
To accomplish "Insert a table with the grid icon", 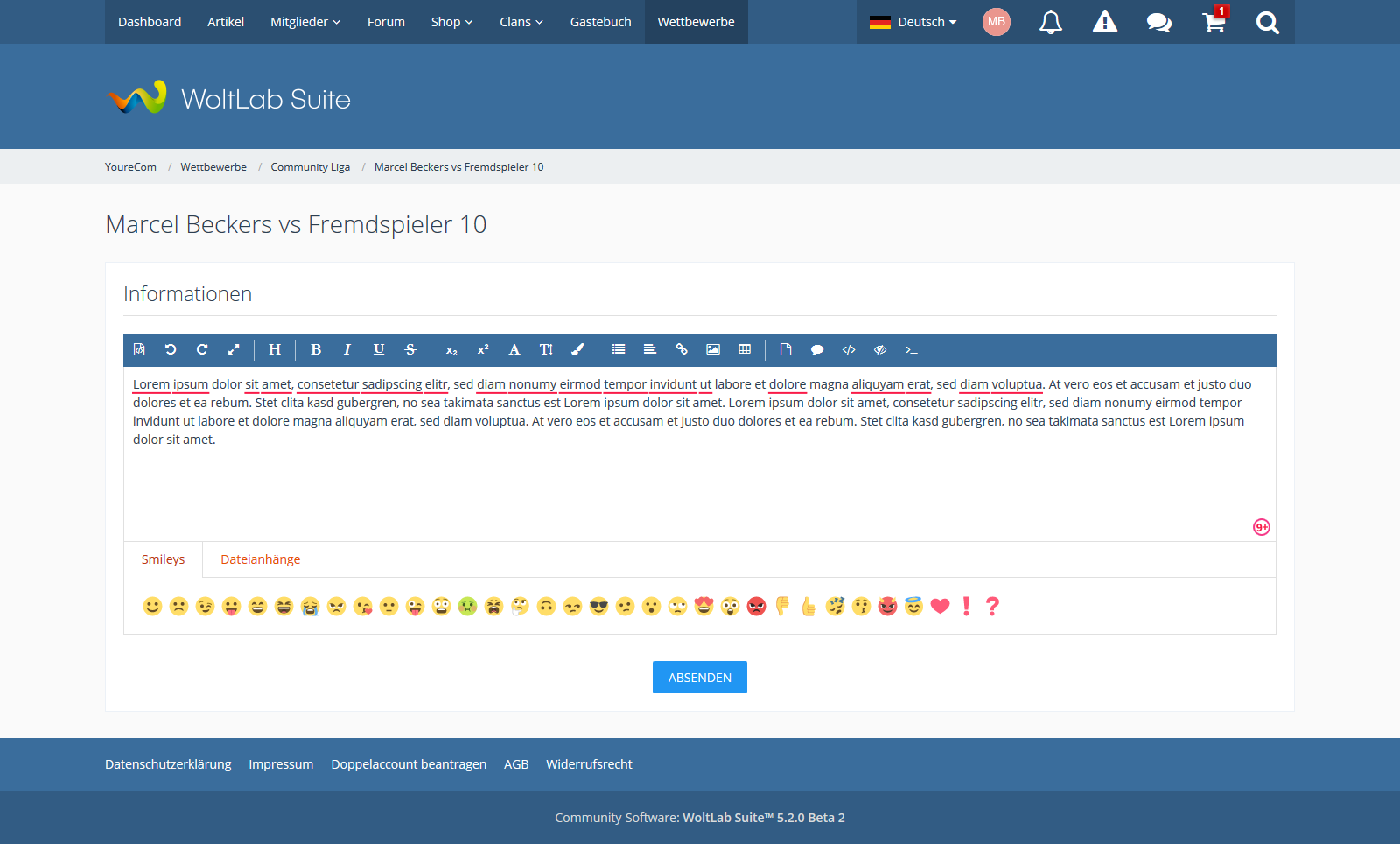I will 745,349.
